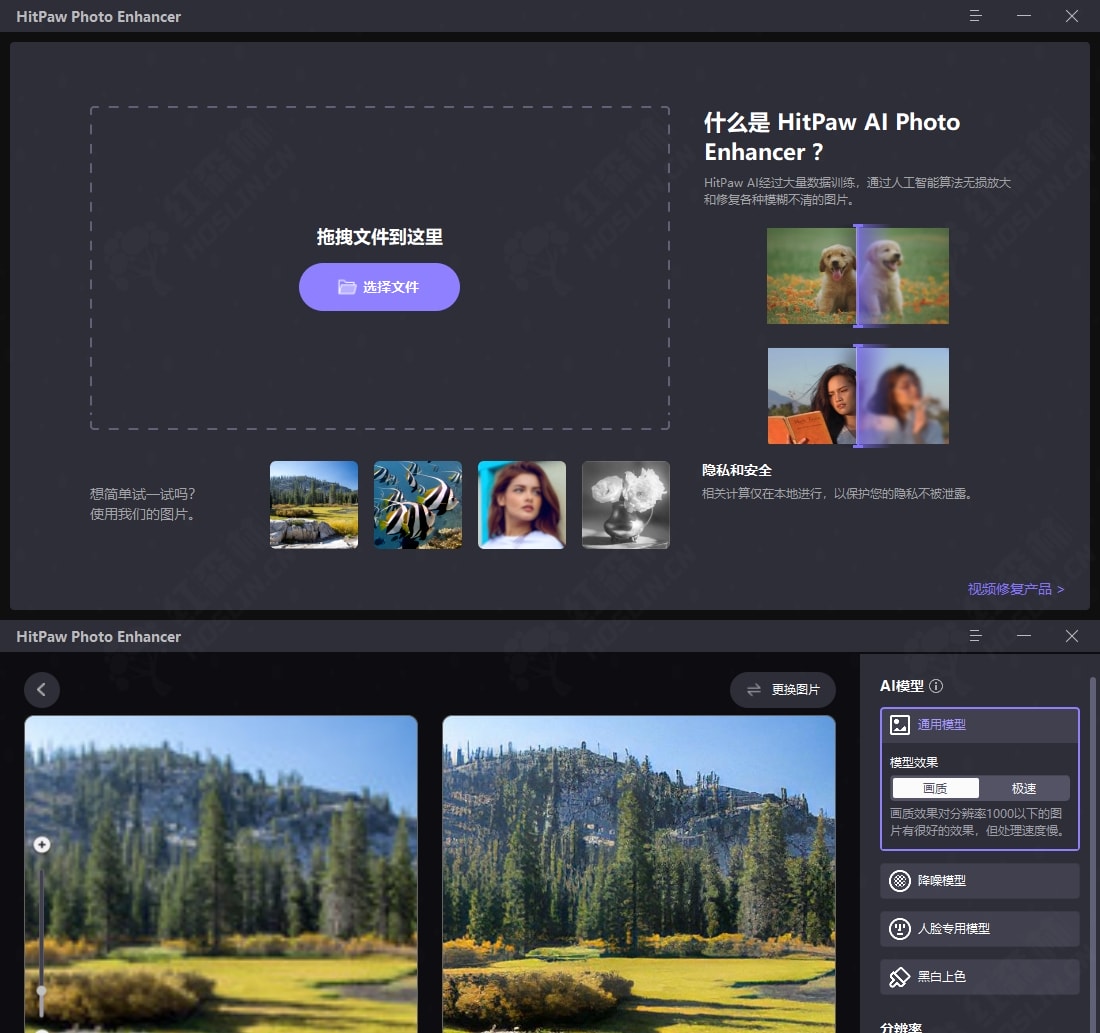Click the 模型效果 label

[913, 762]
